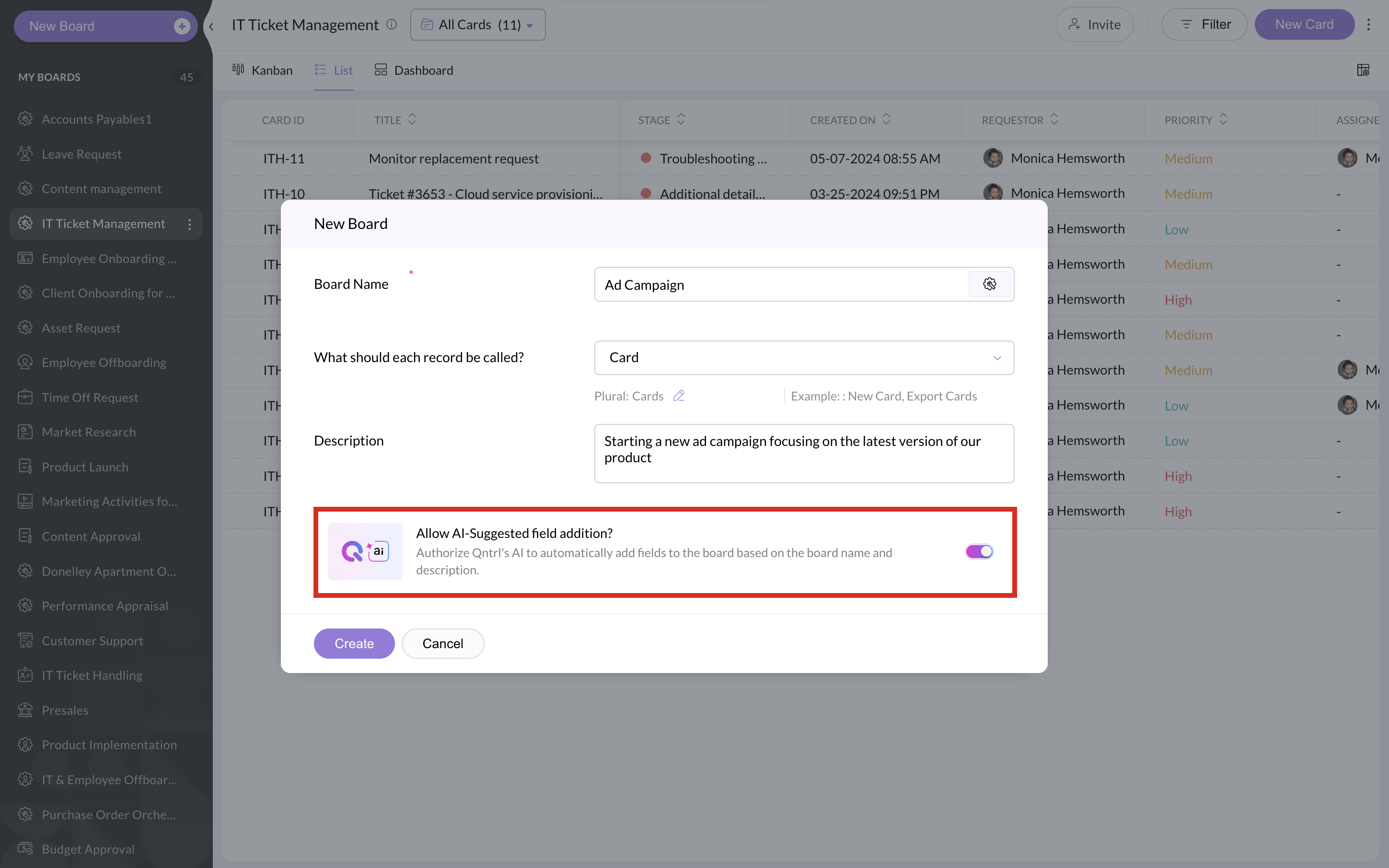Click the Create button

(x=354, y=643)
